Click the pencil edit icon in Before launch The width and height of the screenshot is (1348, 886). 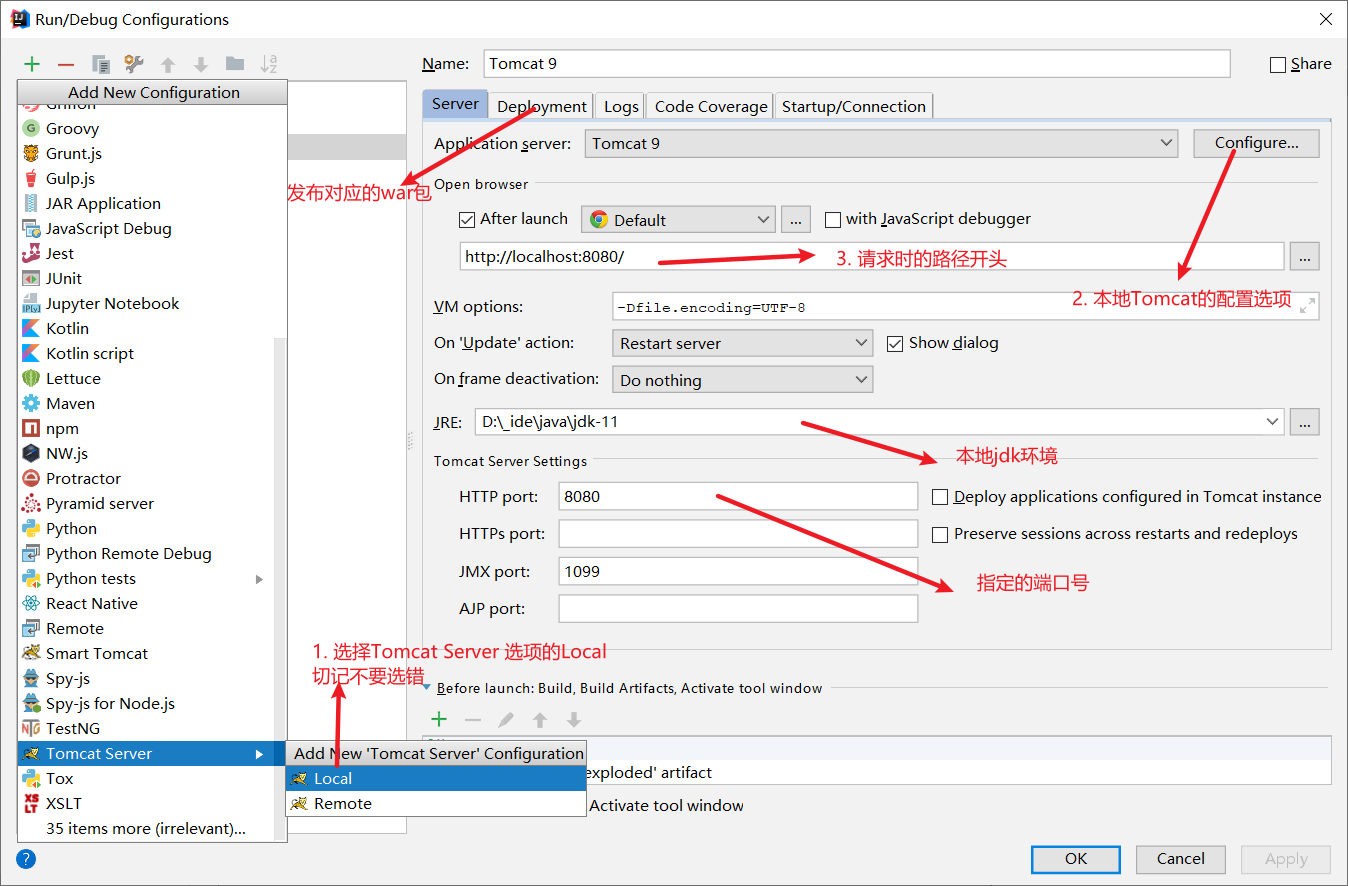tap(507, 719)
